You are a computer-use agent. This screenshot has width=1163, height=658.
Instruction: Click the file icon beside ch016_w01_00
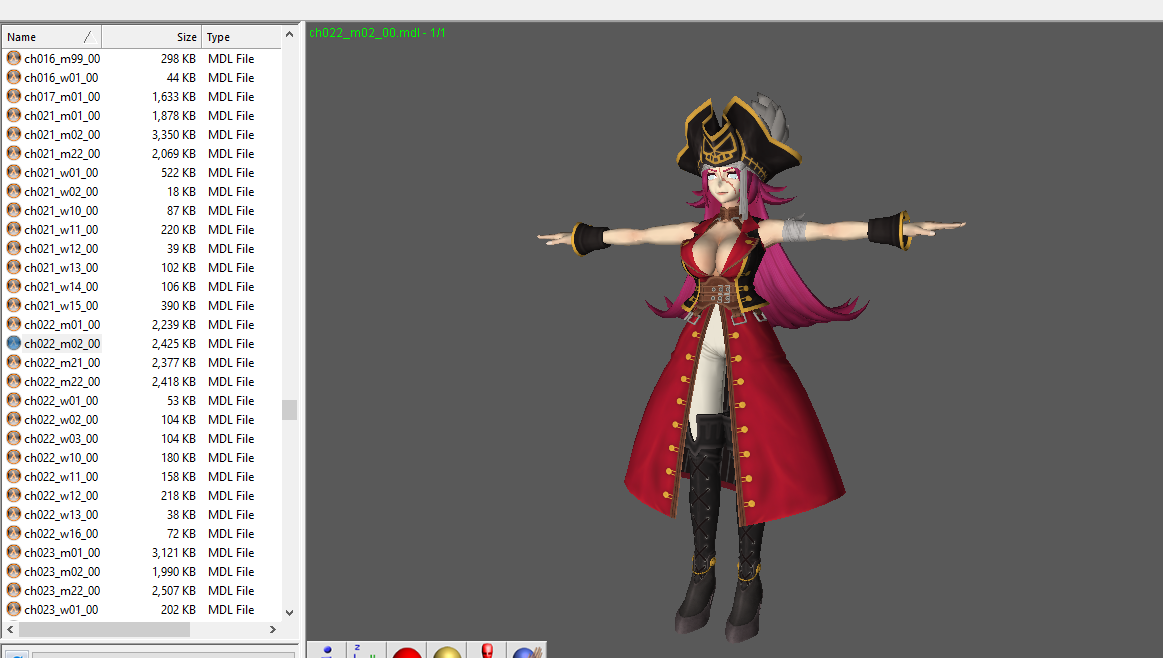click(13, 77)
